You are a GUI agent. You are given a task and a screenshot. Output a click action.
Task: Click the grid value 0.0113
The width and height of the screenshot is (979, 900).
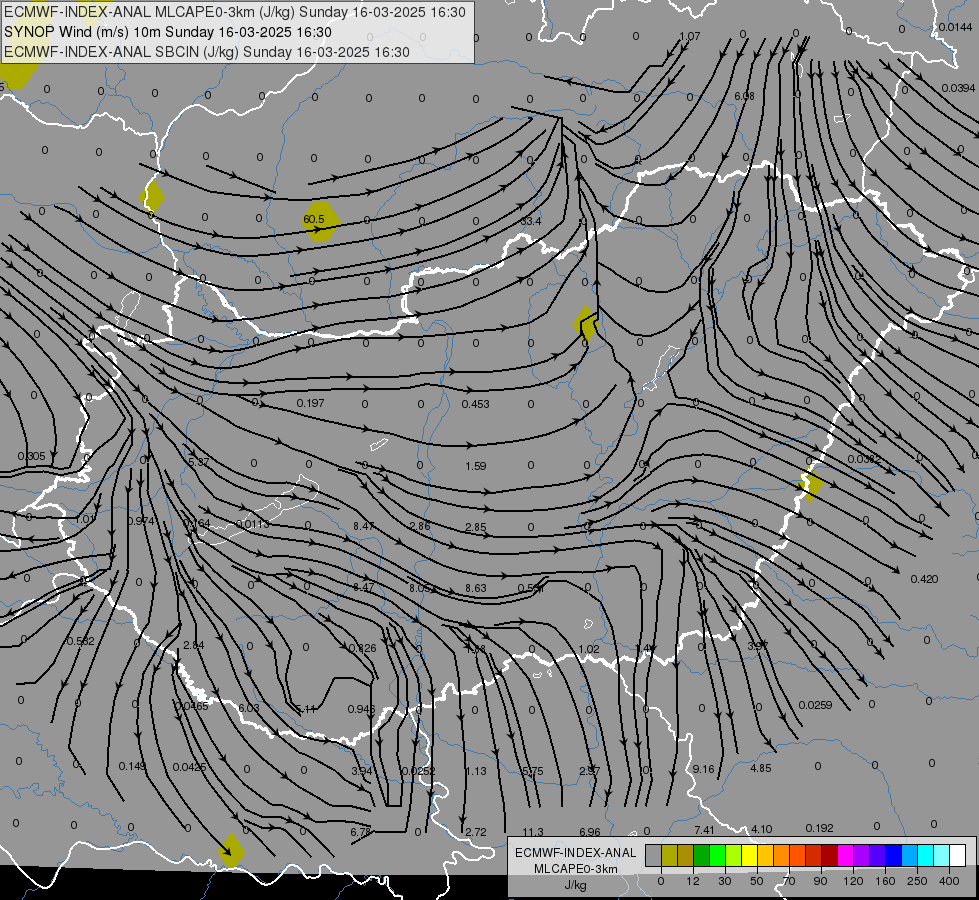pyautogui.click(x=252, y=524)
